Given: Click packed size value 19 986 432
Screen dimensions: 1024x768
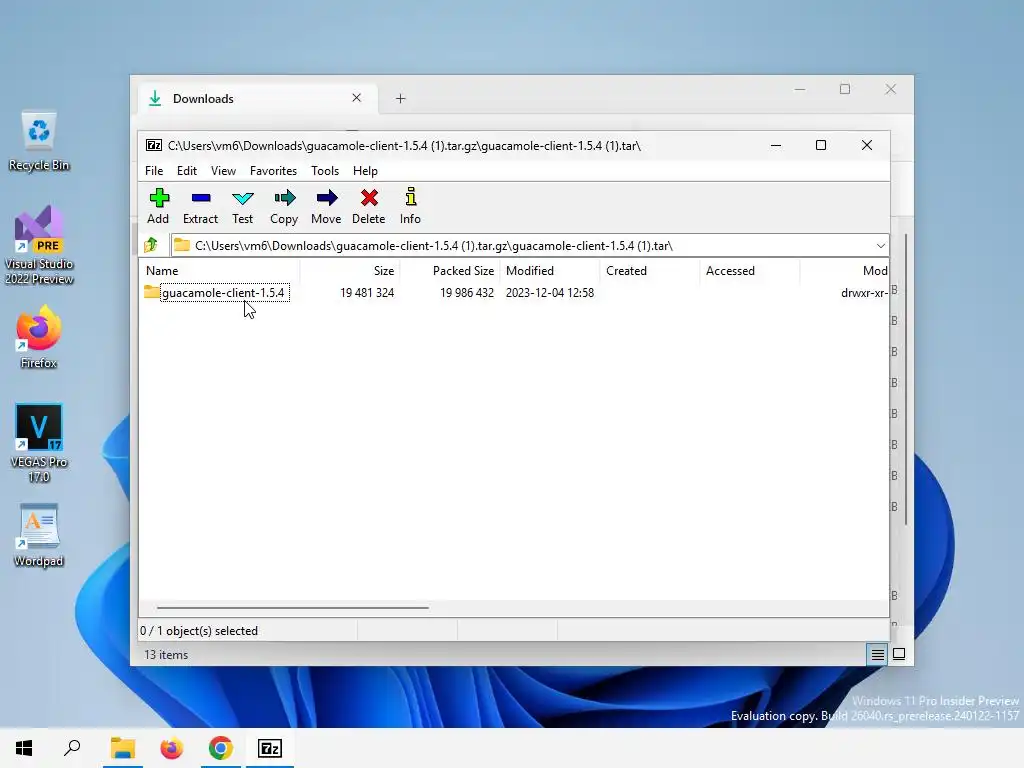Looking at the screenshot, I should tap(467, 293).
